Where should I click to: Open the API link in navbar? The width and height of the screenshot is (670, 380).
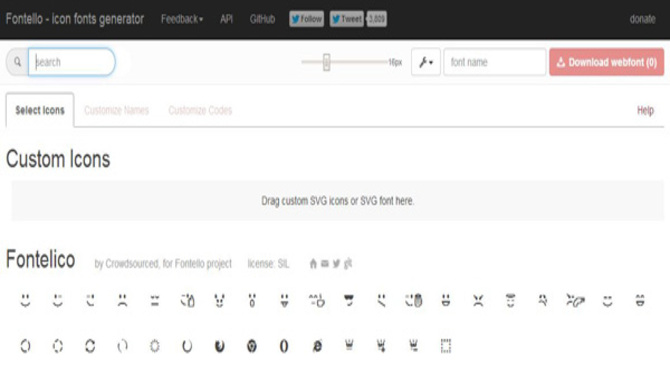[226, 19]
